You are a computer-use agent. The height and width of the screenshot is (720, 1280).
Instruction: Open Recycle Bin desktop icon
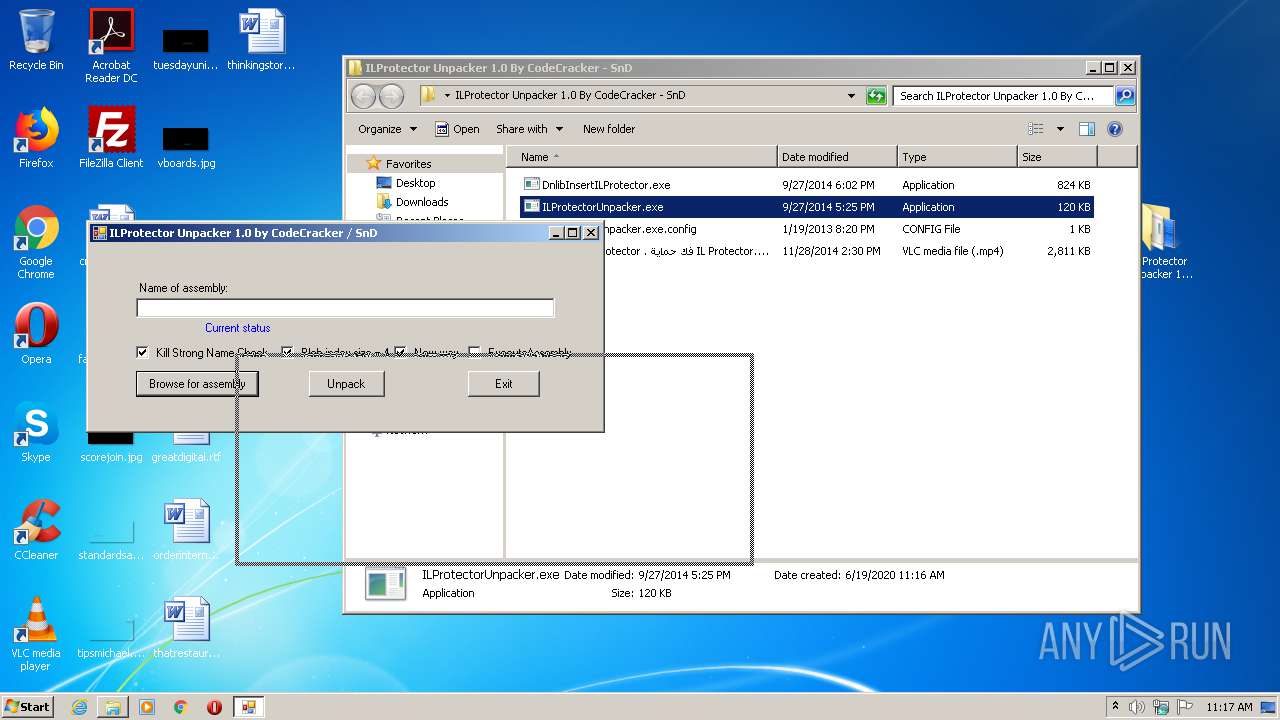(36, 40)
